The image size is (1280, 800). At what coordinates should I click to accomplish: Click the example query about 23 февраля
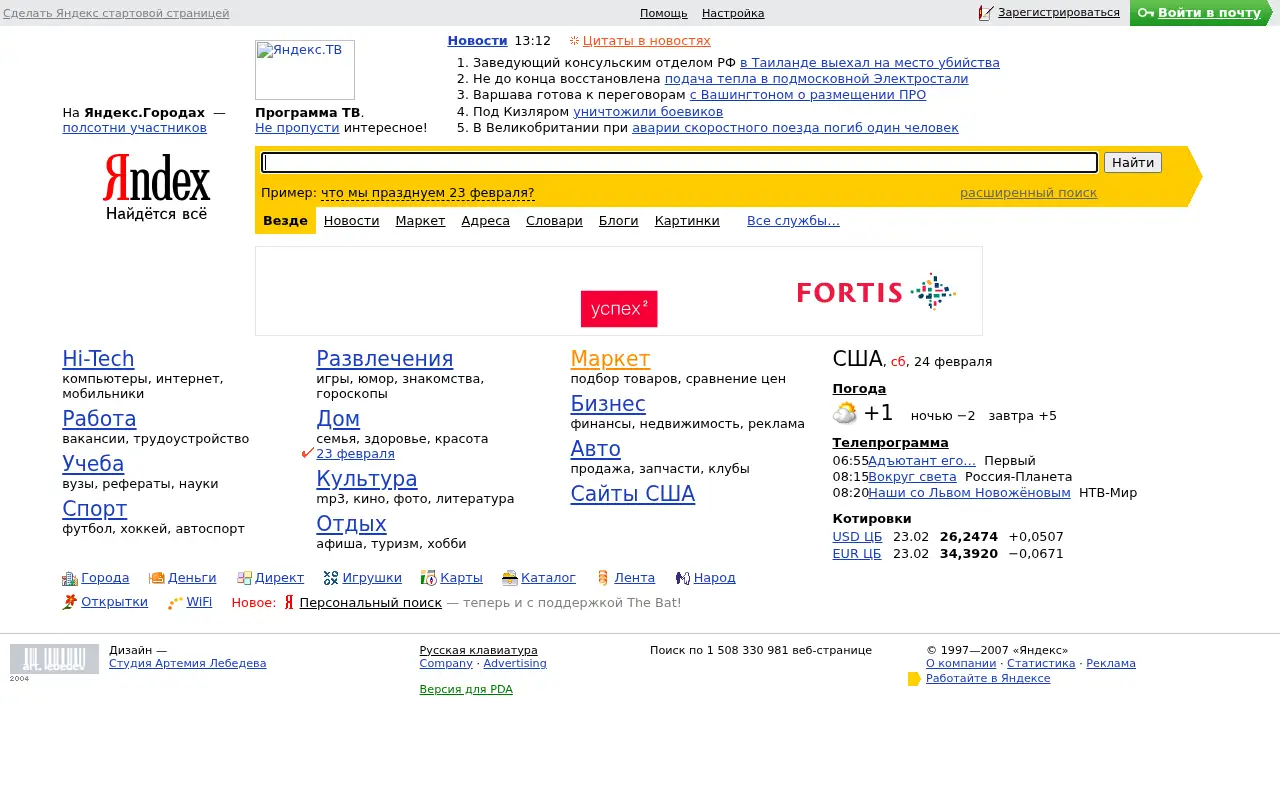(x=428, y=193)
